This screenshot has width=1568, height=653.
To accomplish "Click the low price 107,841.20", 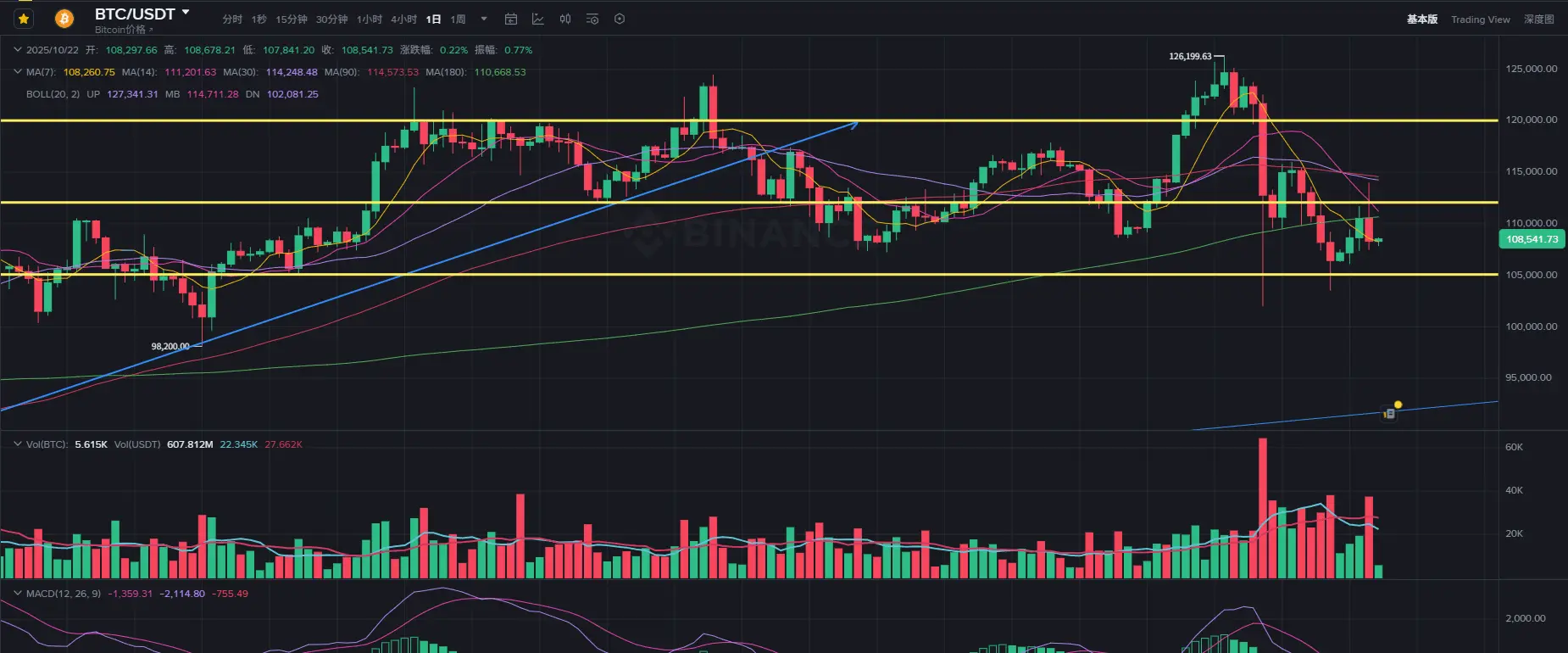I will tap(288, 50).
